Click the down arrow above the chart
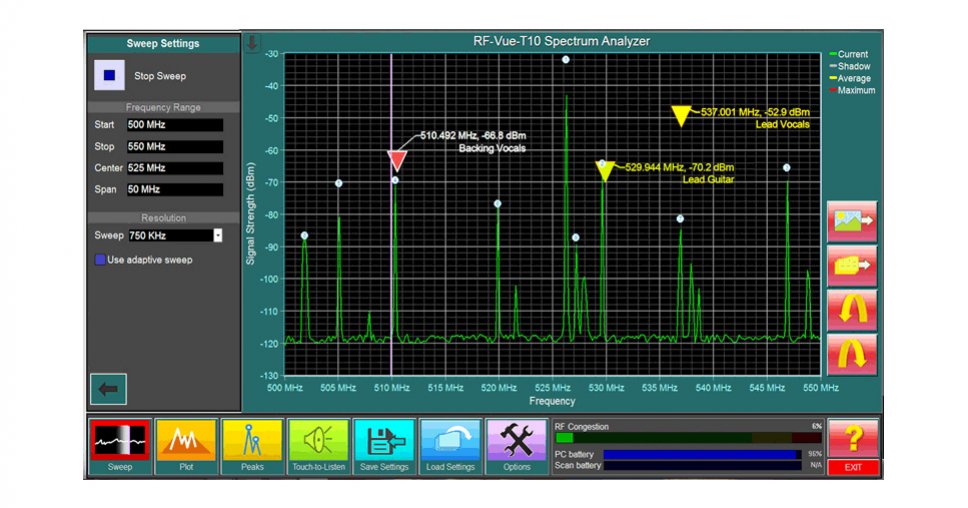The width and height of the screenshot is (968, 508). (x=252, y=43)
